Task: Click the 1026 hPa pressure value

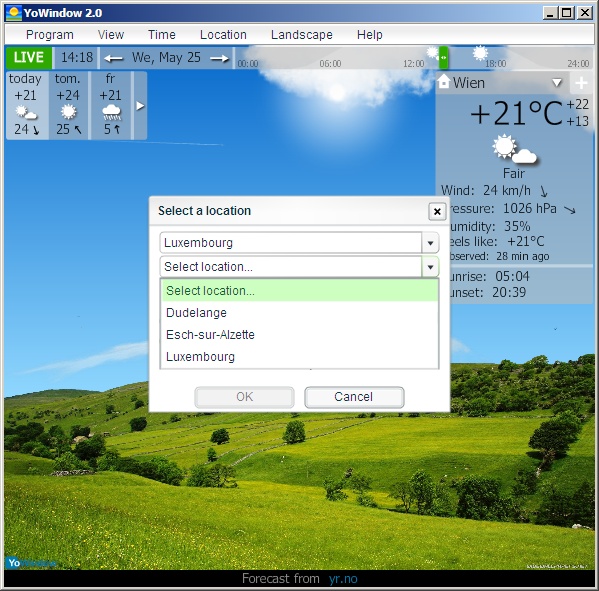Action: pyautogui.click(x=529, y=209)
